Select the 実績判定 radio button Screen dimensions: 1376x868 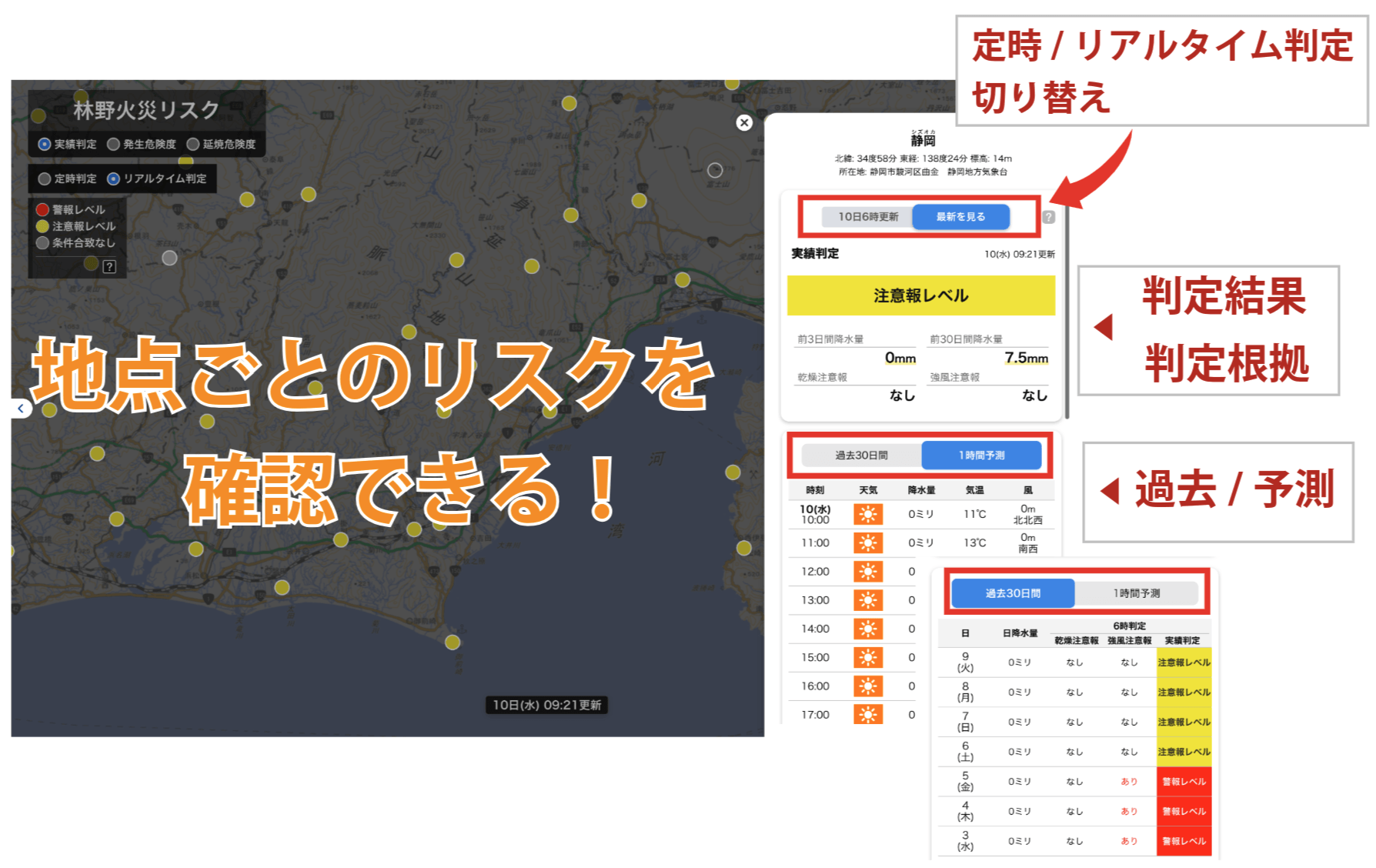pos(45,144)
